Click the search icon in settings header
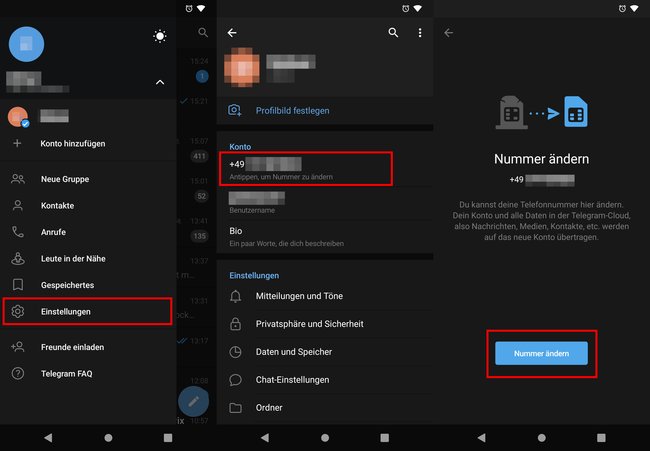The height and width of the screenshot is (451, 650). tap(393, 33)
